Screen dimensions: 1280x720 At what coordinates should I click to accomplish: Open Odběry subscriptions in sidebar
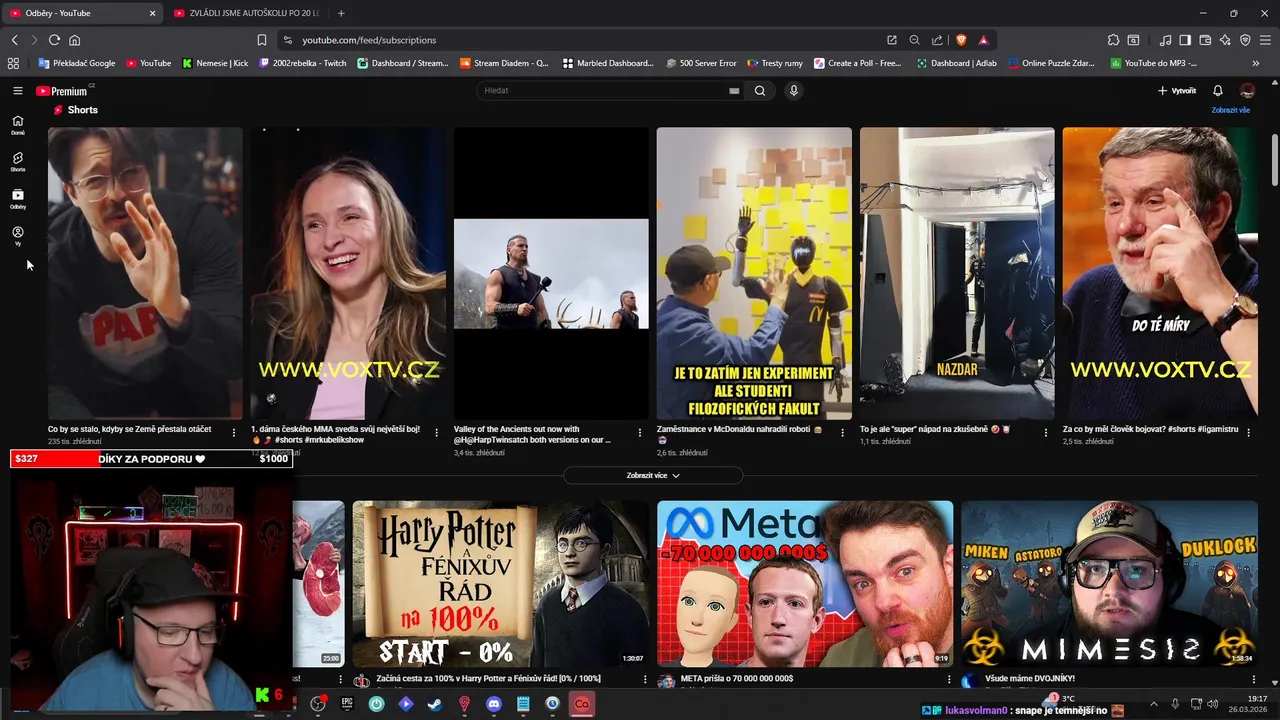click(x=17, y=199)
